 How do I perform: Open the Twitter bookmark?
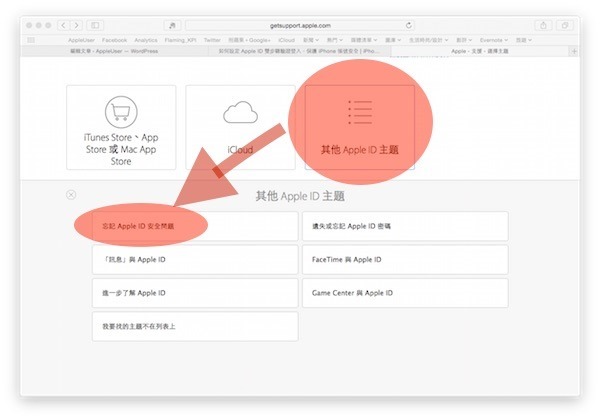[212, 40]
